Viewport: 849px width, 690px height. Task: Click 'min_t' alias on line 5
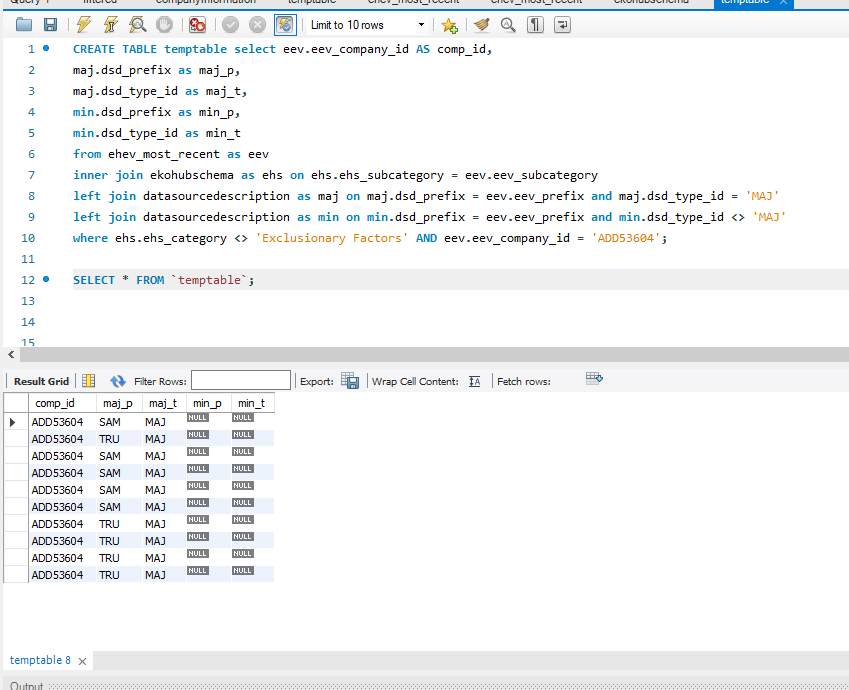point(223,133)
